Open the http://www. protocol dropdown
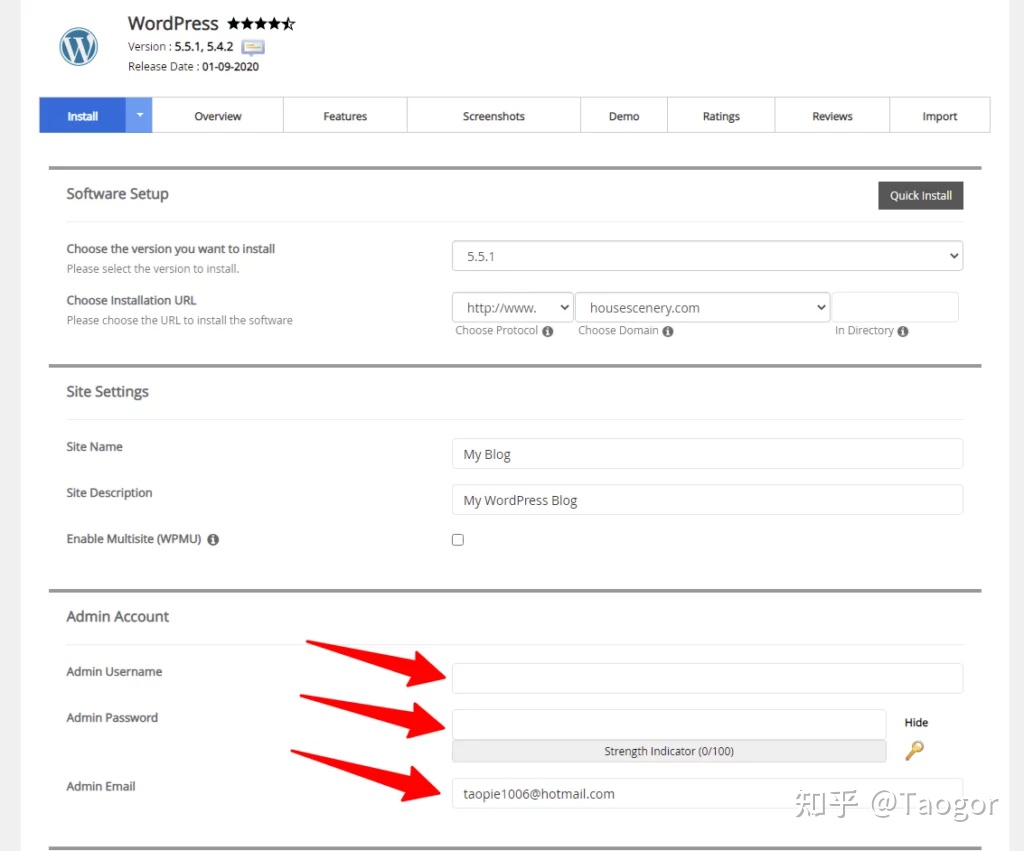1024x851 pixels. (x=513, y=308)
